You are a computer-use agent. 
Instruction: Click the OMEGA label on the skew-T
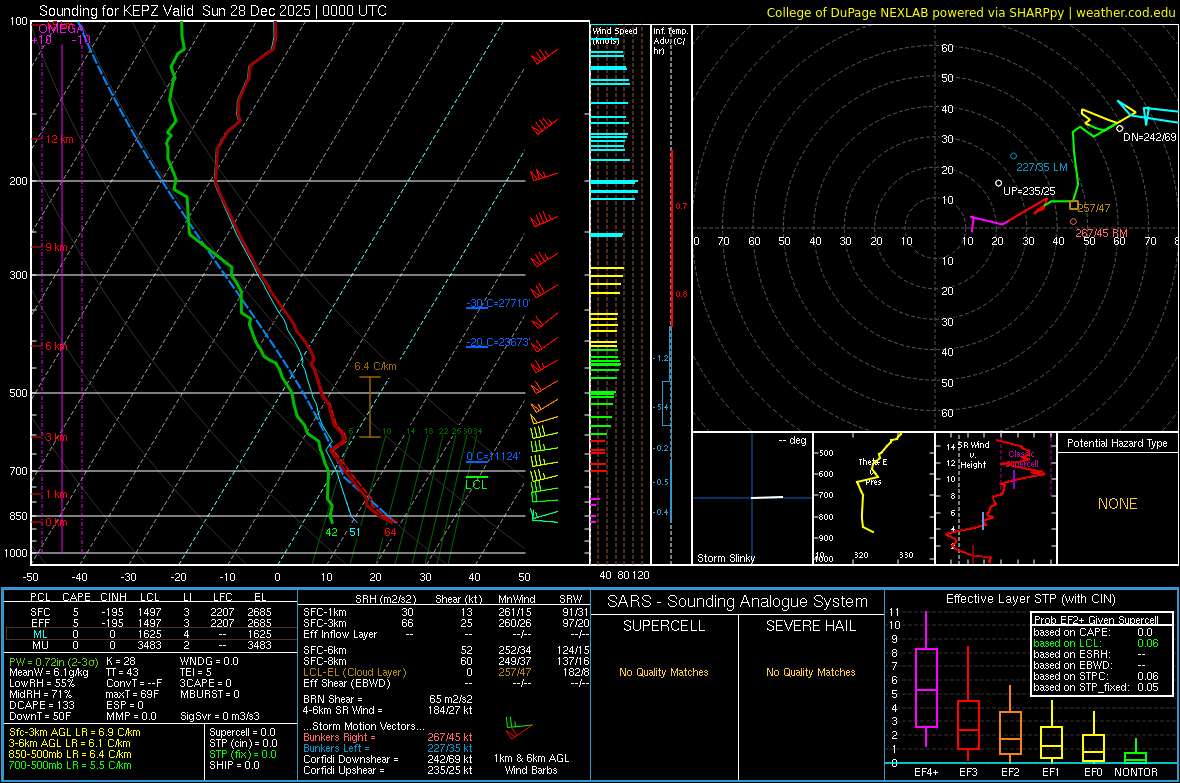click(60, 29)
